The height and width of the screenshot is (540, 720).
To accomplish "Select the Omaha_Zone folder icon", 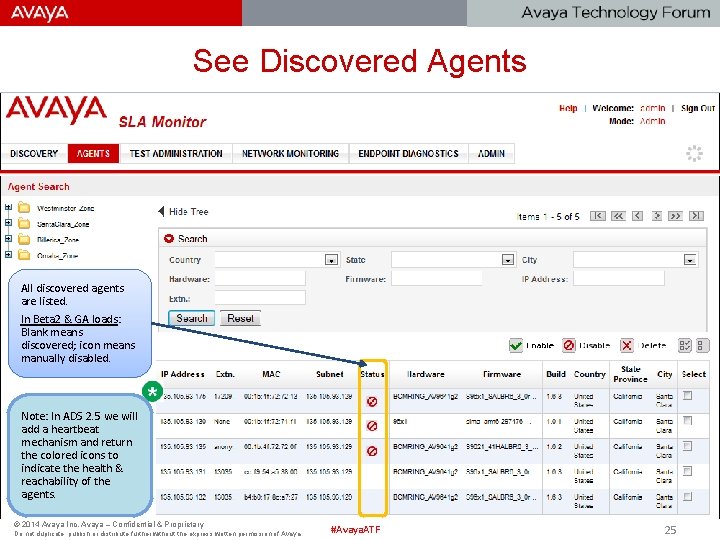I will [24, 255].
